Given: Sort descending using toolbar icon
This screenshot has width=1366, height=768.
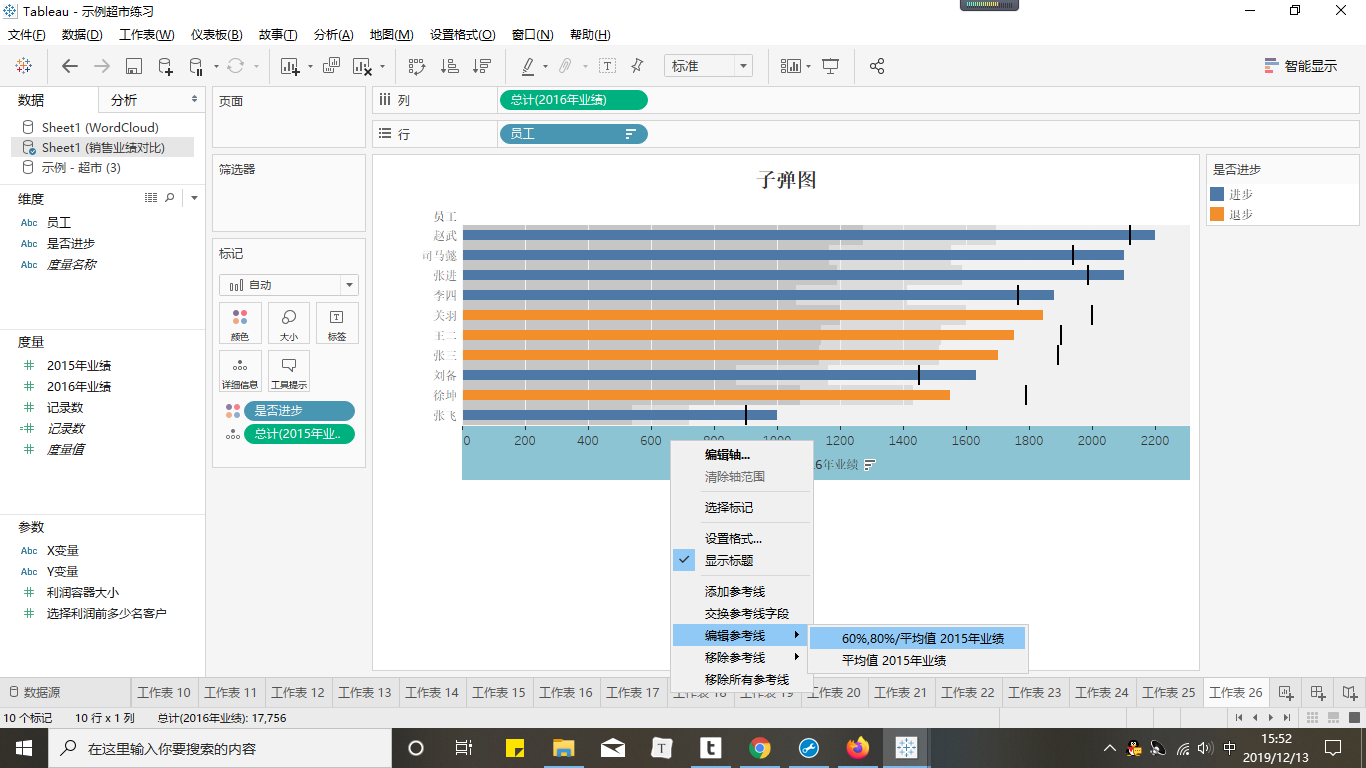Looking at the screenshot, I should [482, 66].
